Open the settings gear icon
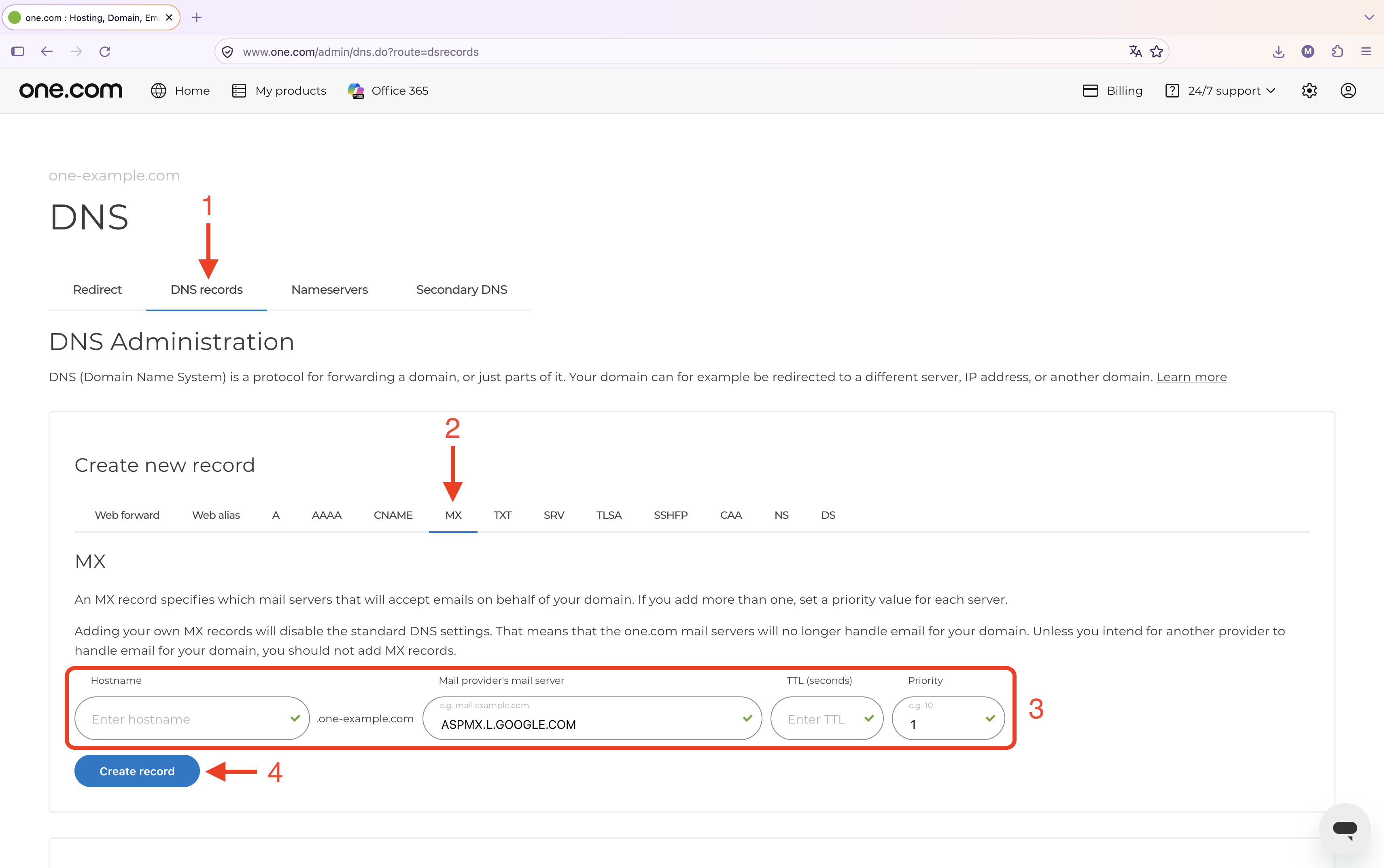Screen dimensions: 1384x868 coord(1310,91)
